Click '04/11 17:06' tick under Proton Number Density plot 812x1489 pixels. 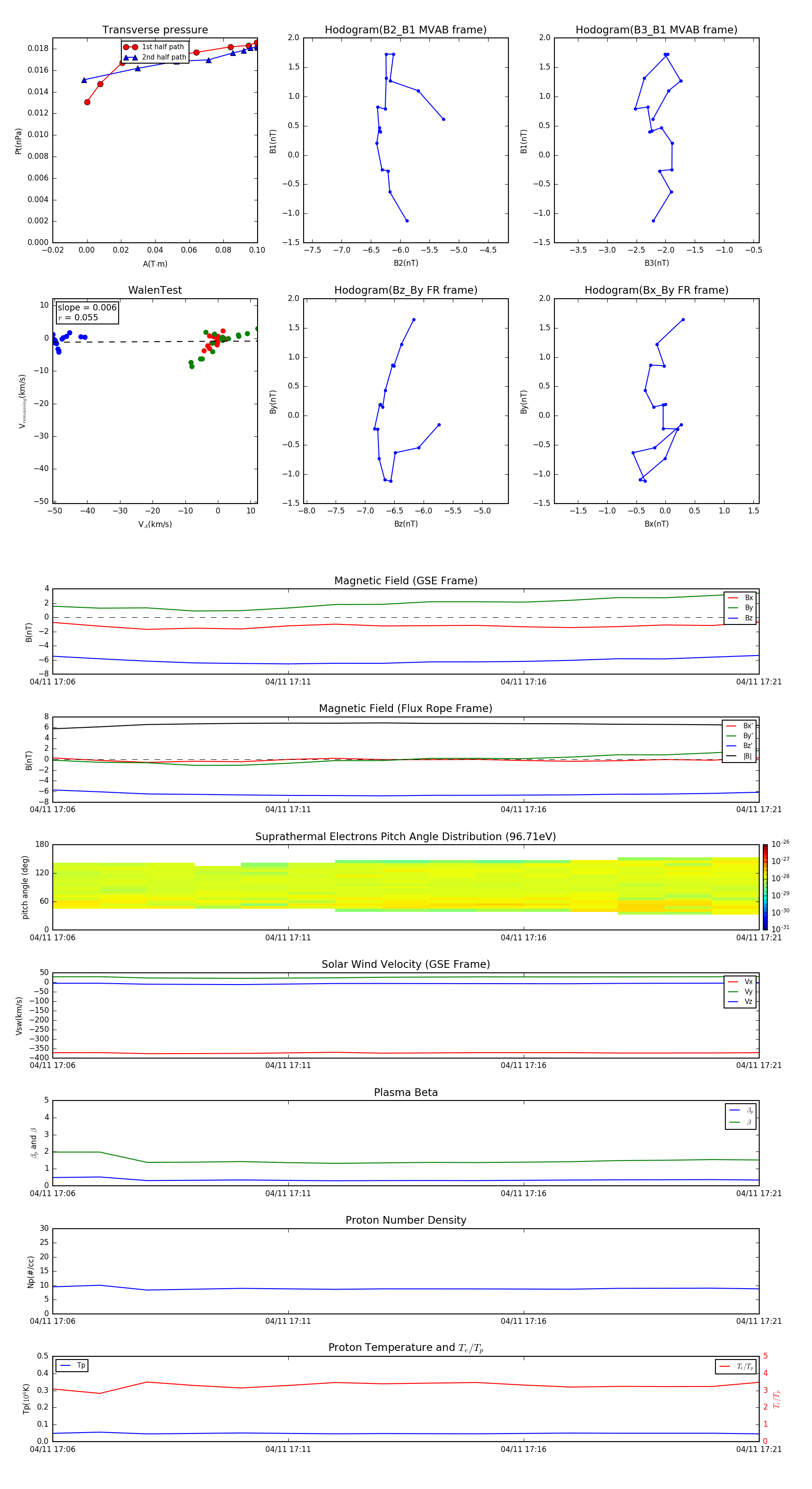coord(53,1321)
